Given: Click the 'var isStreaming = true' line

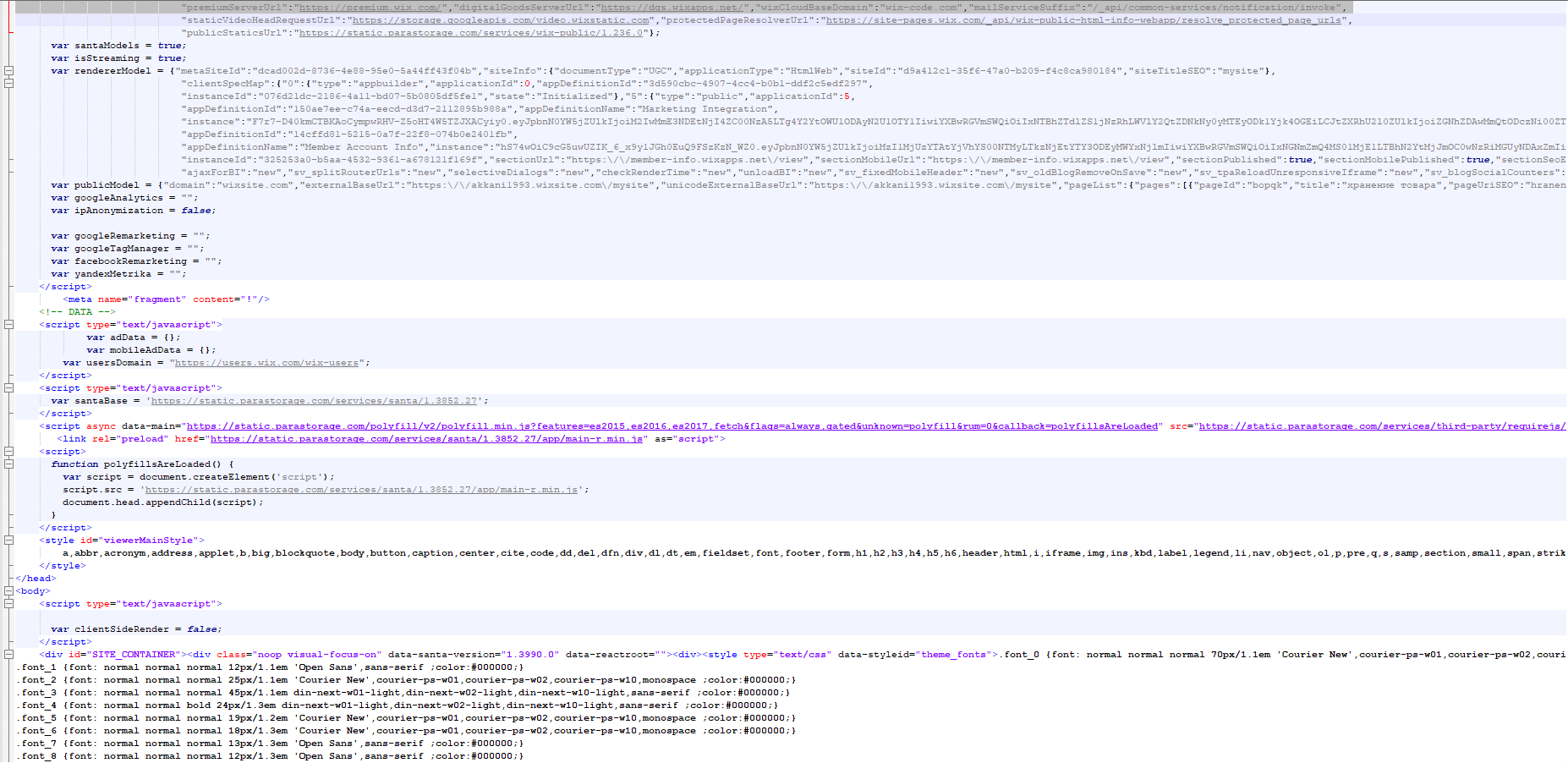Looking at the screenshot, I should 118,58.
